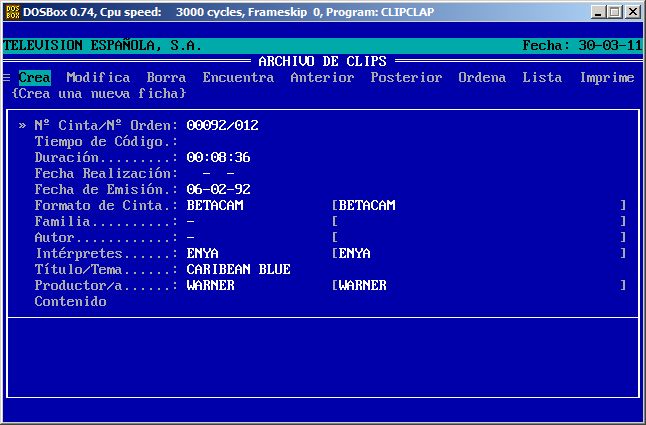Click the Título/Tema label
The height and width of the screenshot is (425, 646).
[106, 269]
